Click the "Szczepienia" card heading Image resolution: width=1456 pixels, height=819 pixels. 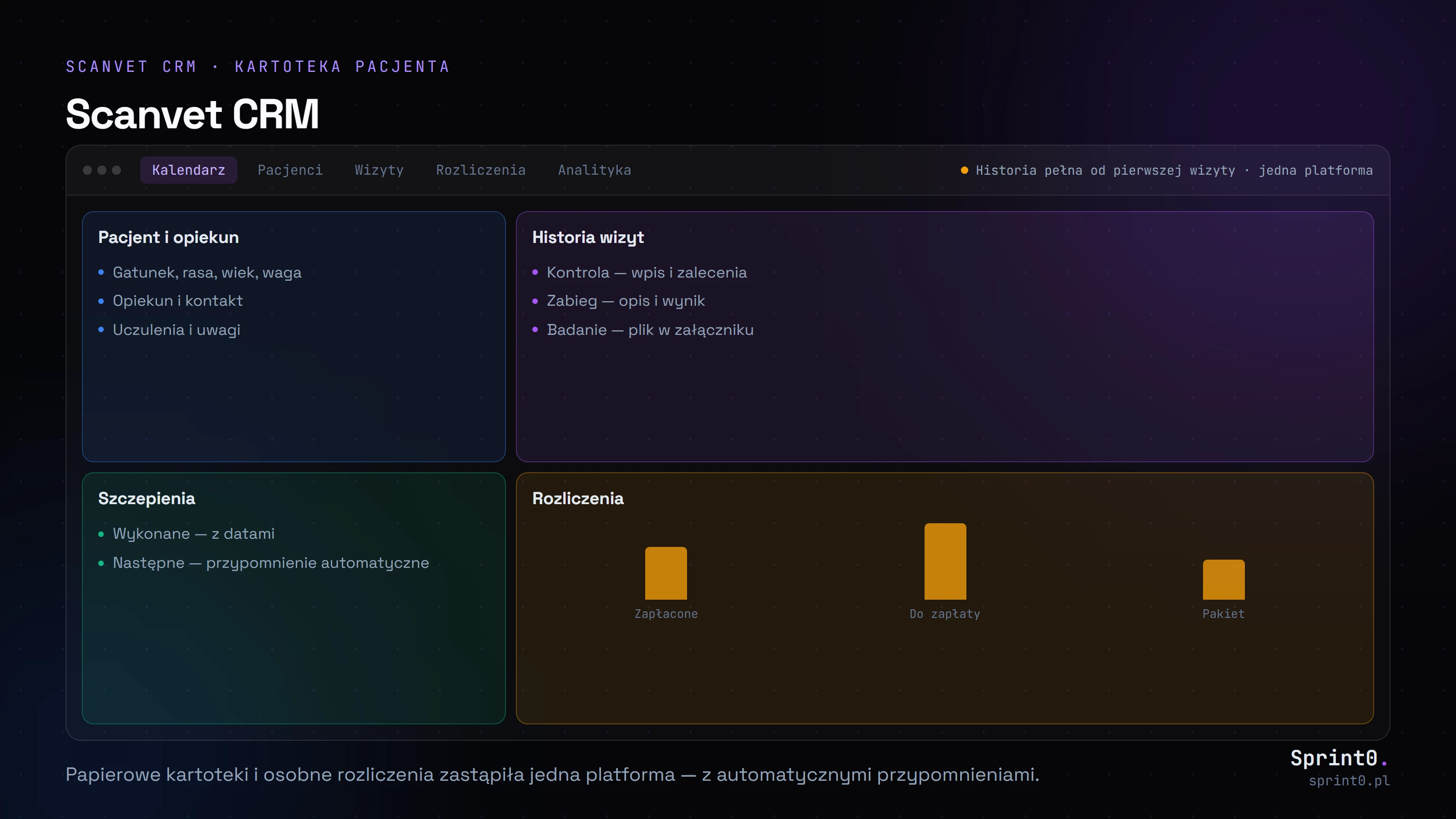coord(147,499)
